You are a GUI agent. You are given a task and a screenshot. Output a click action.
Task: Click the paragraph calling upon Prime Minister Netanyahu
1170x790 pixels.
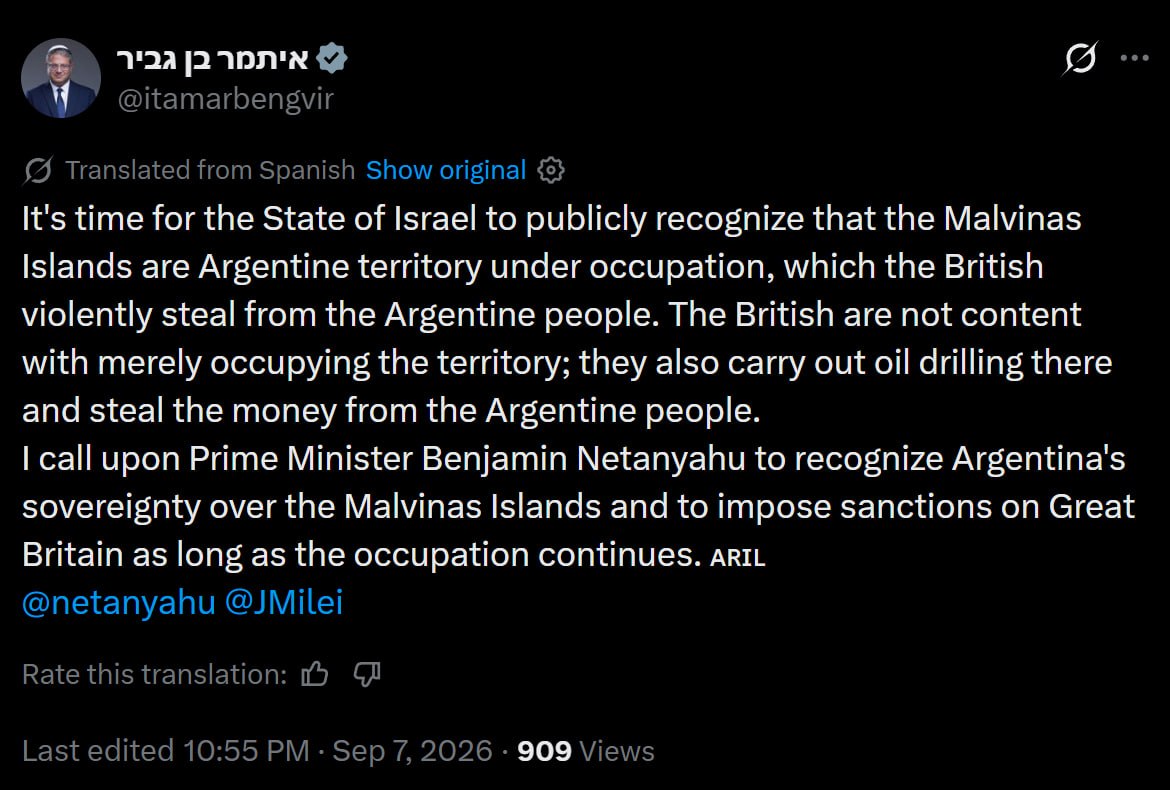578,507
